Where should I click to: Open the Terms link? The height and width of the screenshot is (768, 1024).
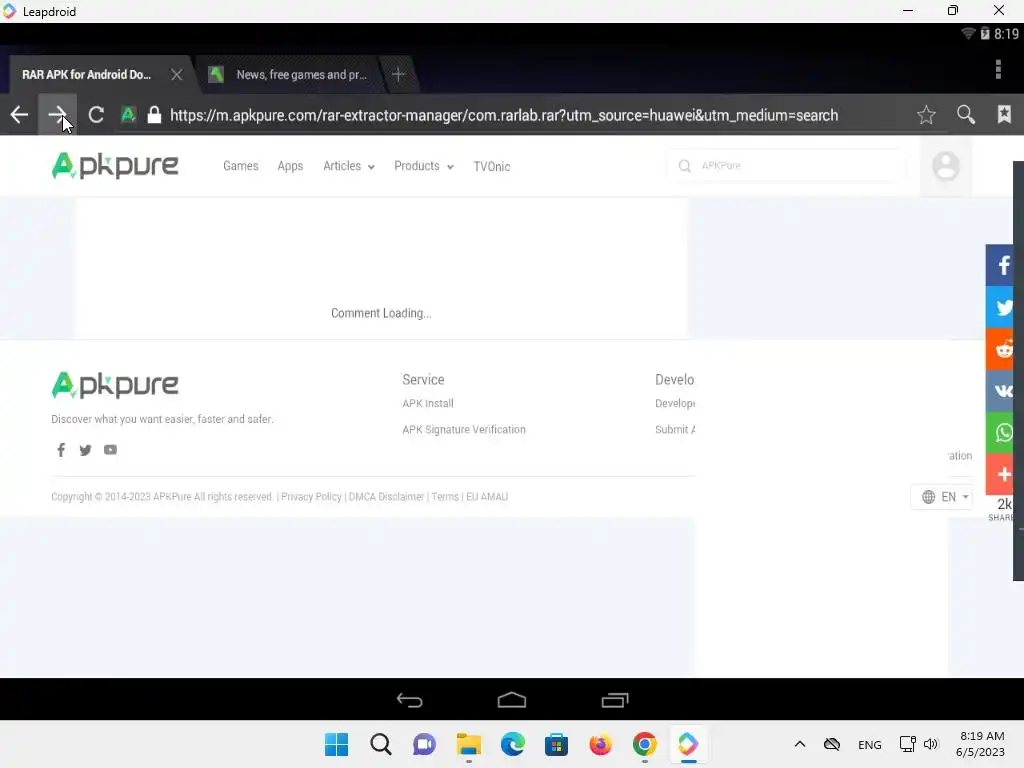pos(445,496)
